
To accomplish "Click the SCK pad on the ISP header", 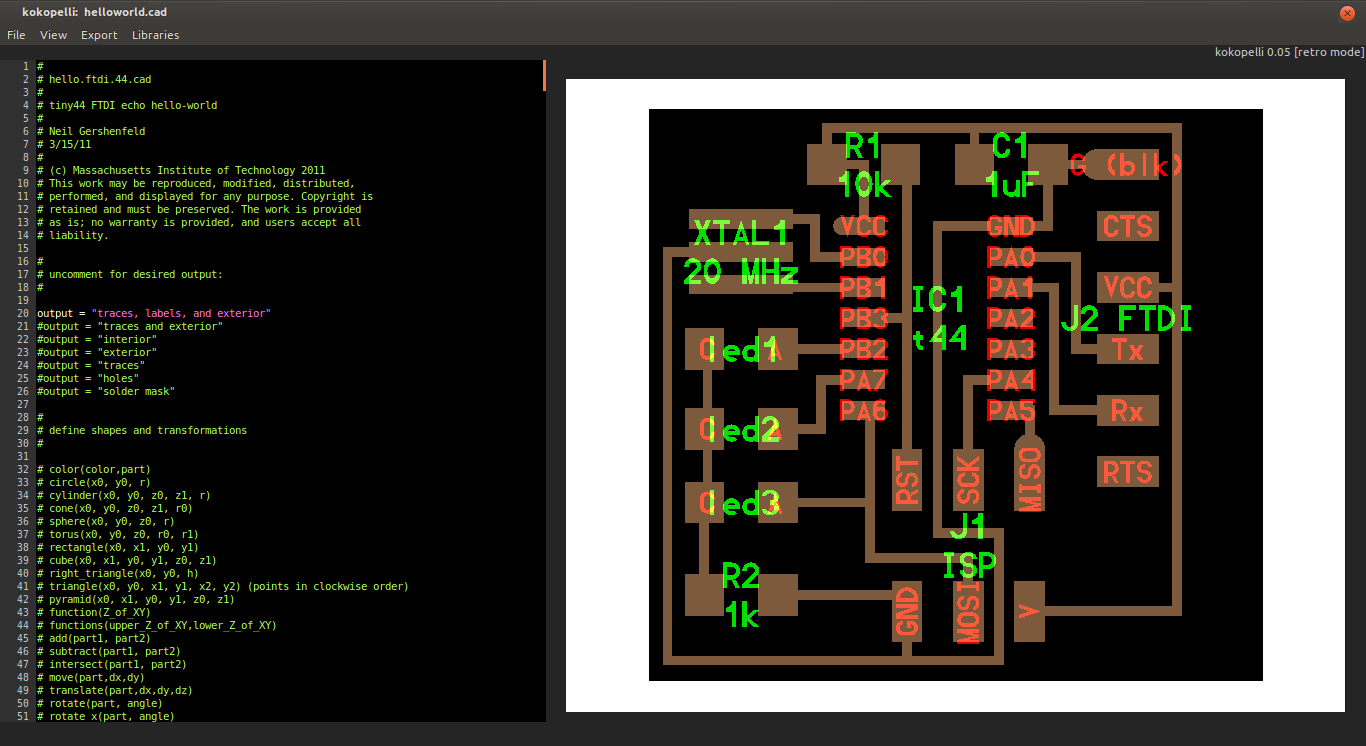I will point(968,480).
